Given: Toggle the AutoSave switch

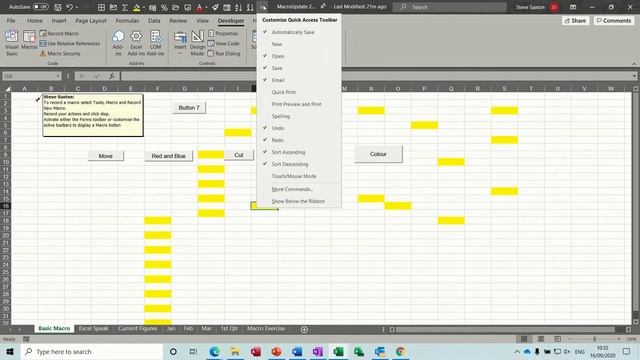Looking at the screenshot, I should tap(40, 7).
